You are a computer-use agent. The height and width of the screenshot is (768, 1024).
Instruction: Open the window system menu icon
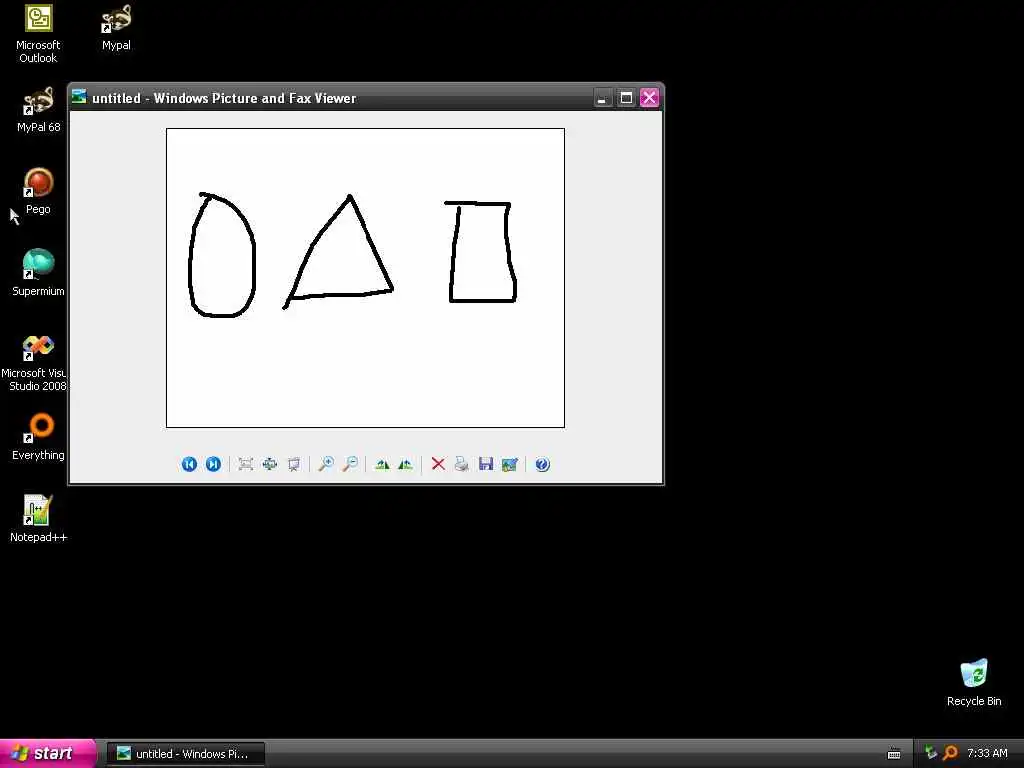click(79, 97)
